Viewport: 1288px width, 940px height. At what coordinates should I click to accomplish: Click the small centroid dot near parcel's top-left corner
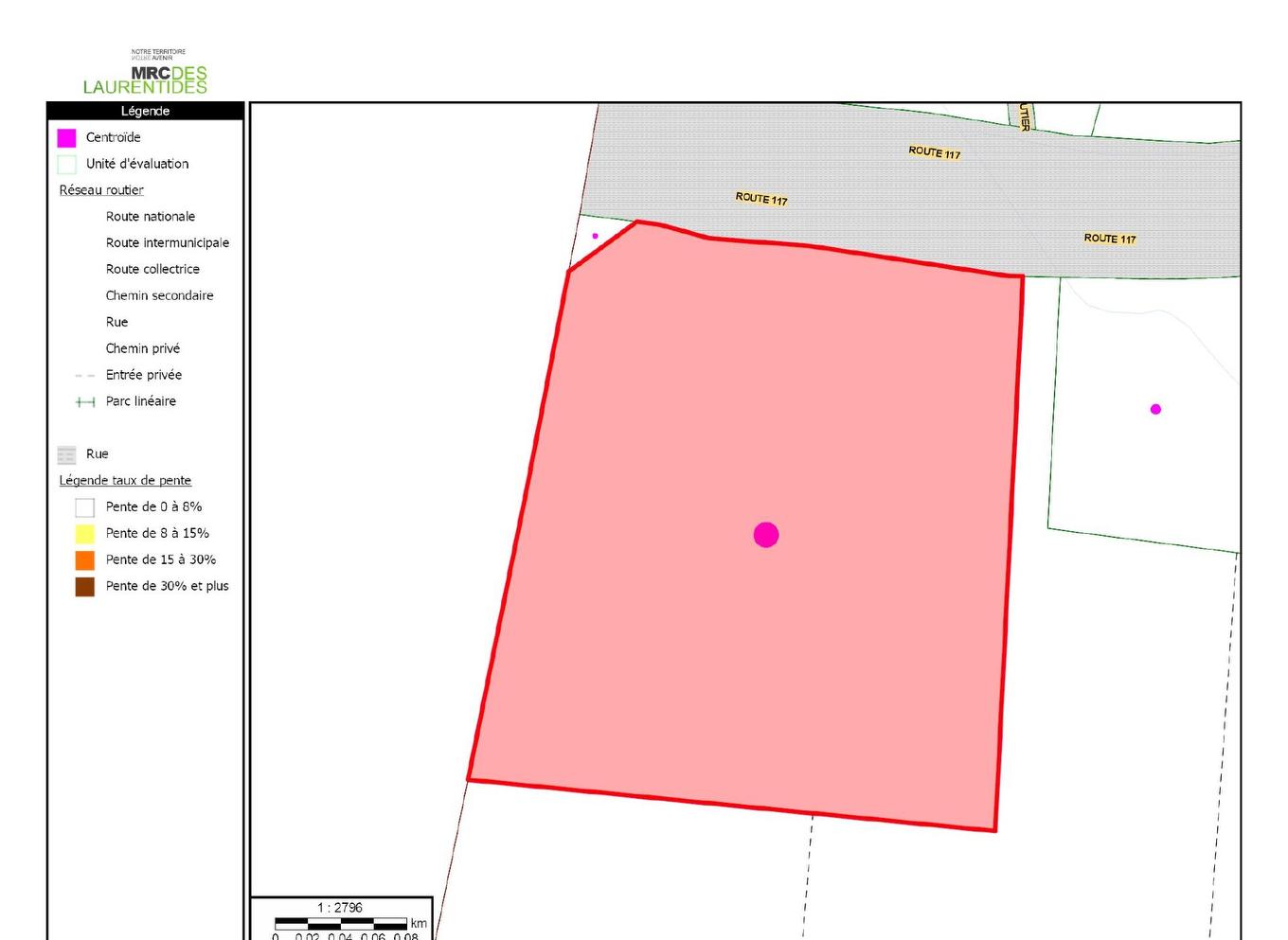tap(595, 236)
